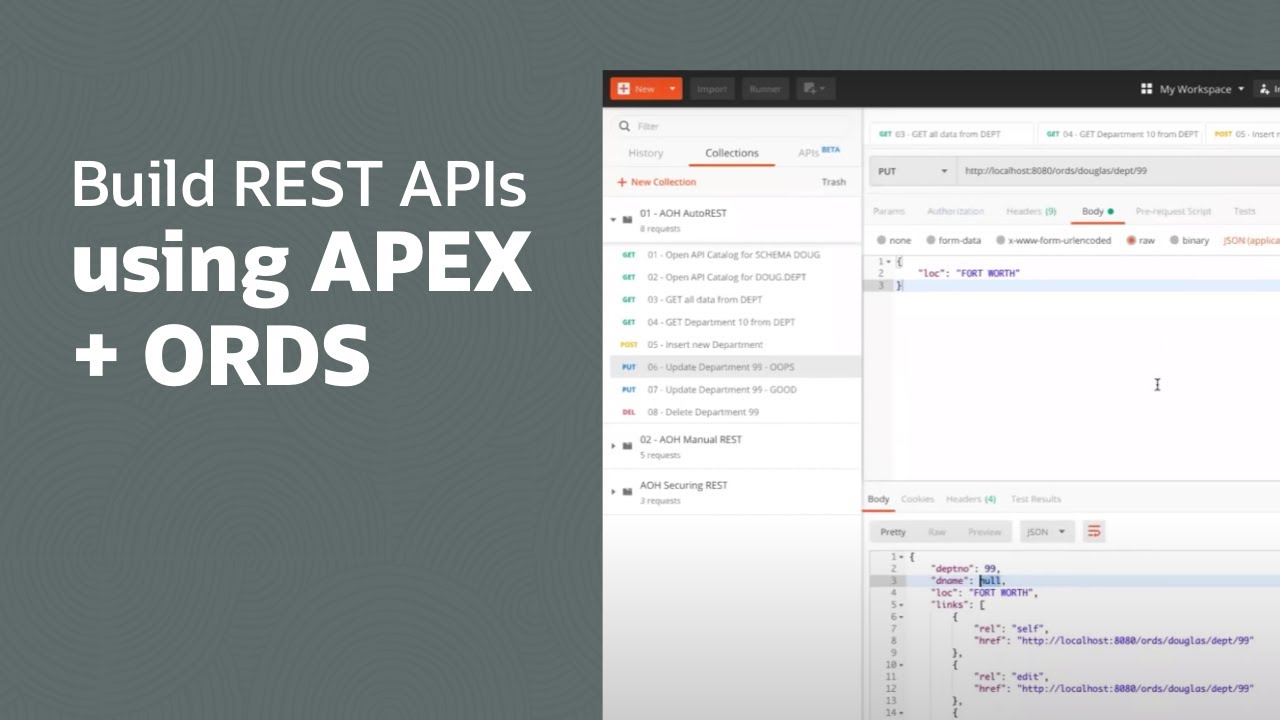The height and width of the screenshot is (720, 1280).
Task: Open the Trash link
Action: (833, 182)
